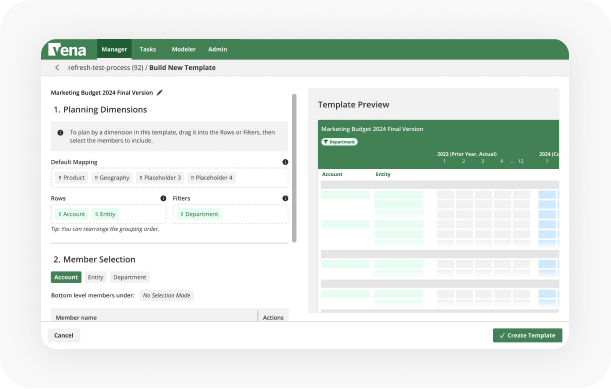Switch to the Admin tab
This screenshot has width=611, height=389.
217,49
